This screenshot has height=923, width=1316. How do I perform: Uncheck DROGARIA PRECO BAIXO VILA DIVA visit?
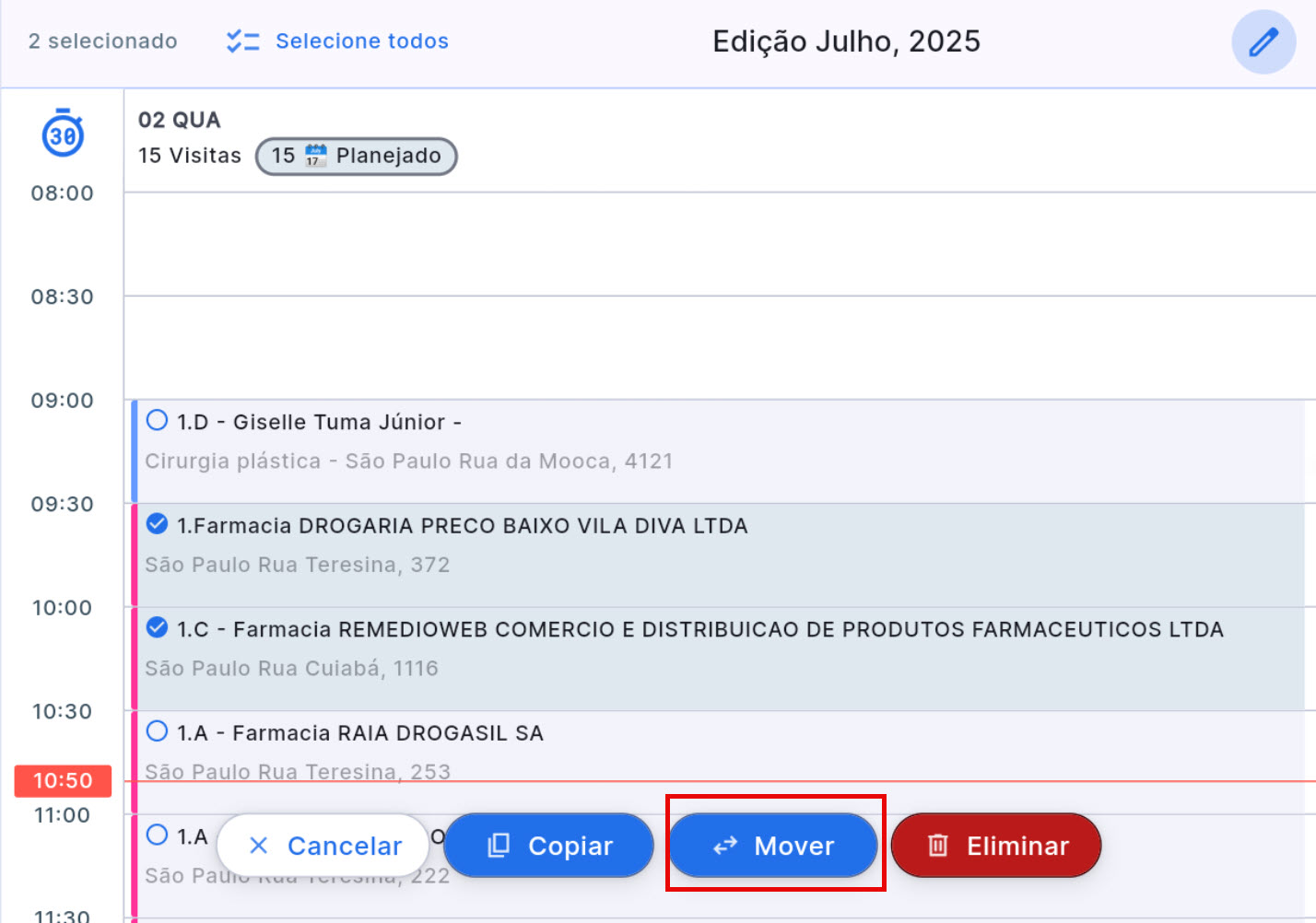point(158,524)
